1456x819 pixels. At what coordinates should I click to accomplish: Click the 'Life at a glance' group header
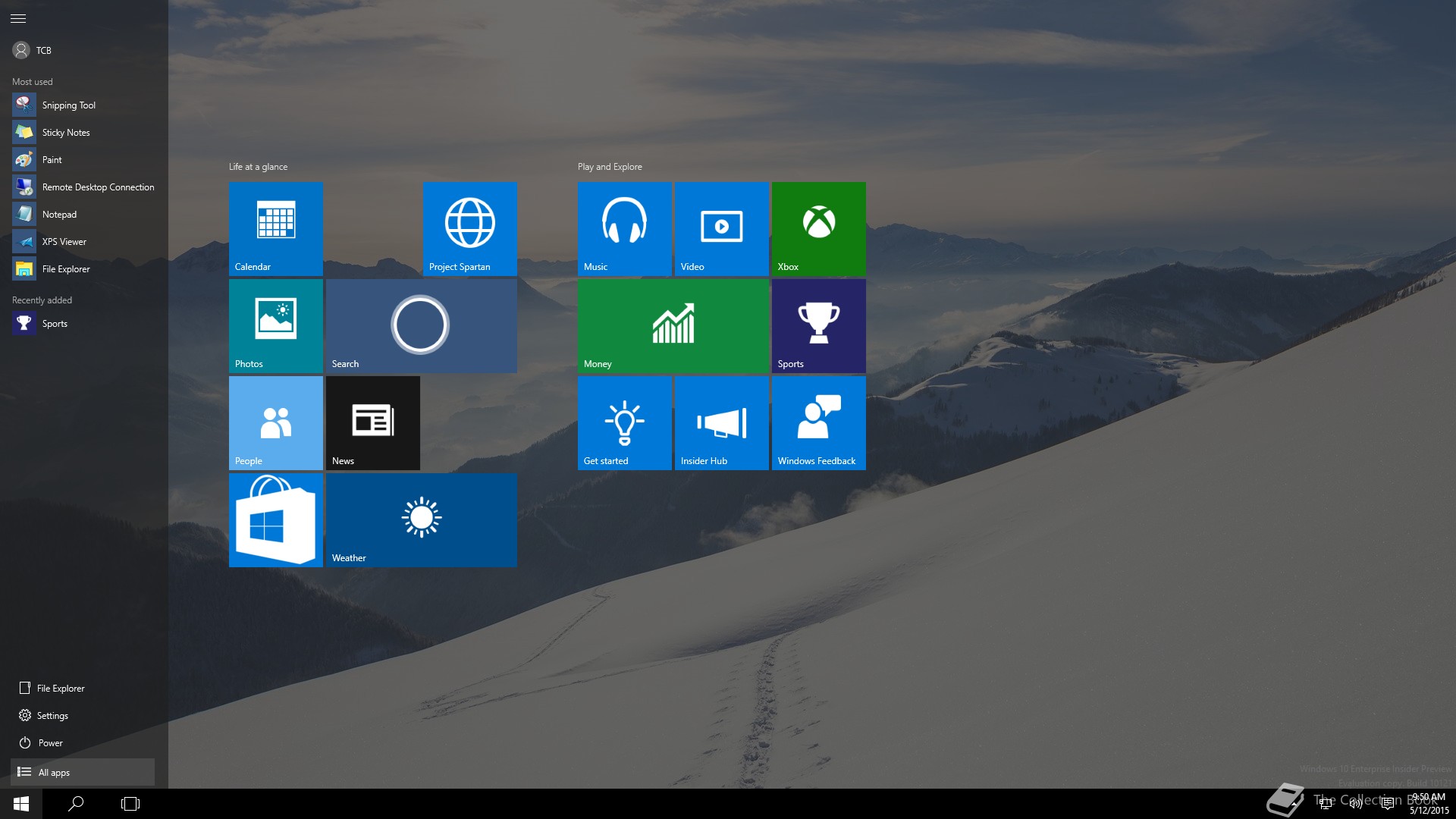click(258, 167)
